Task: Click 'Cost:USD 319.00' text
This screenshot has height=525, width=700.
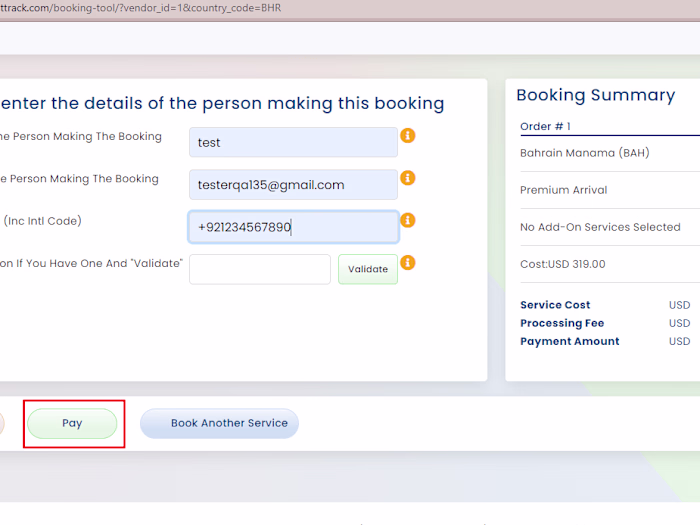Action: pyautogui.click(x=562, y=264)
